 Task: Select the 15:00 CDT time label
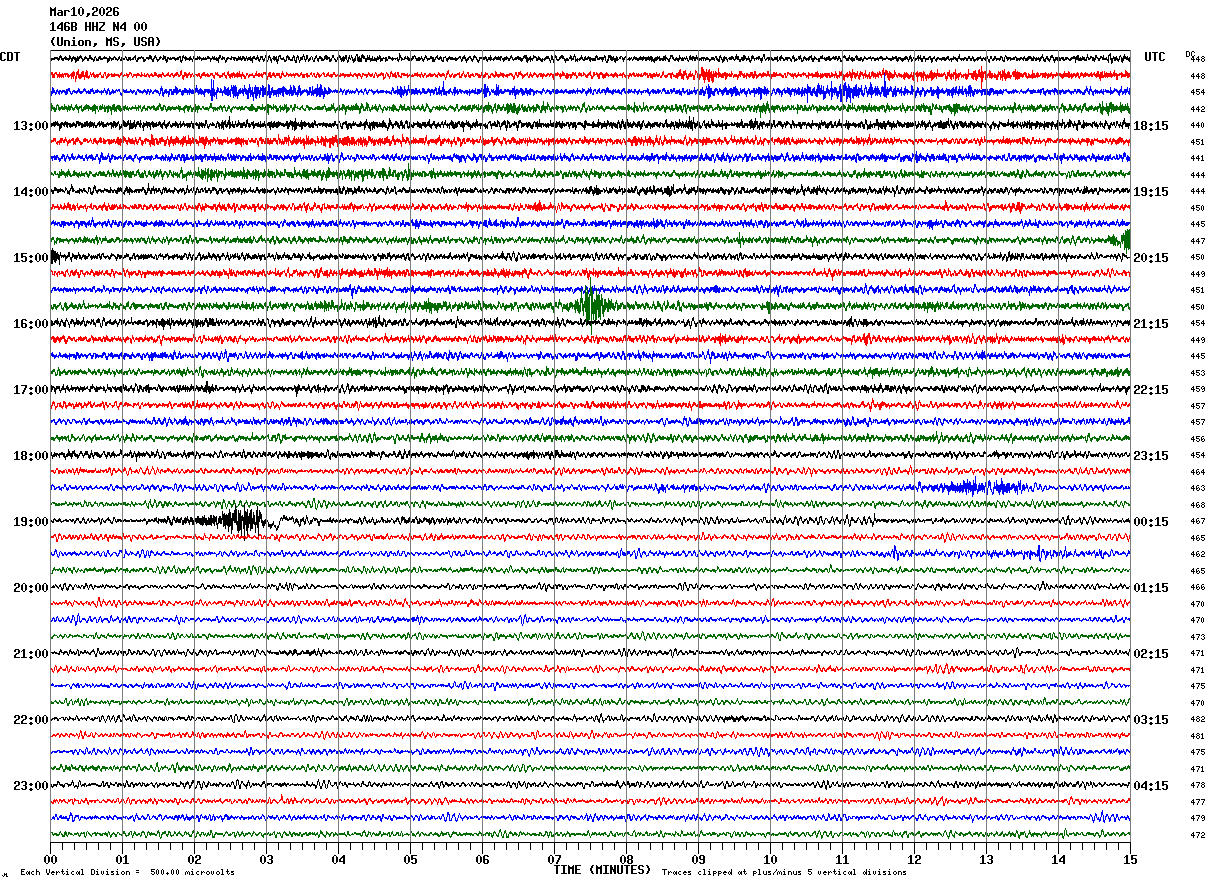tap(30, 258)
